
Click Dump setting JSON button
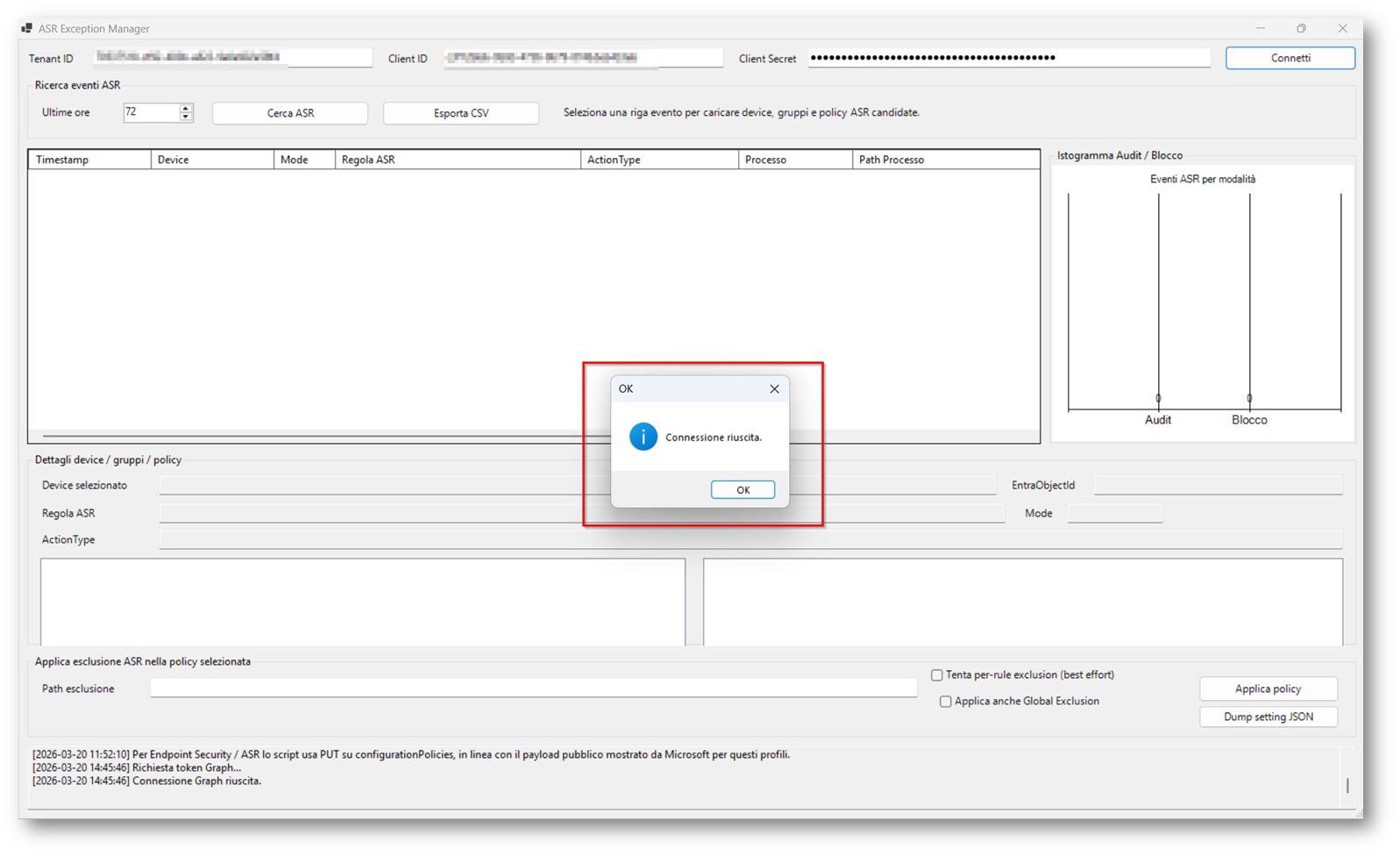(1268, 717)
